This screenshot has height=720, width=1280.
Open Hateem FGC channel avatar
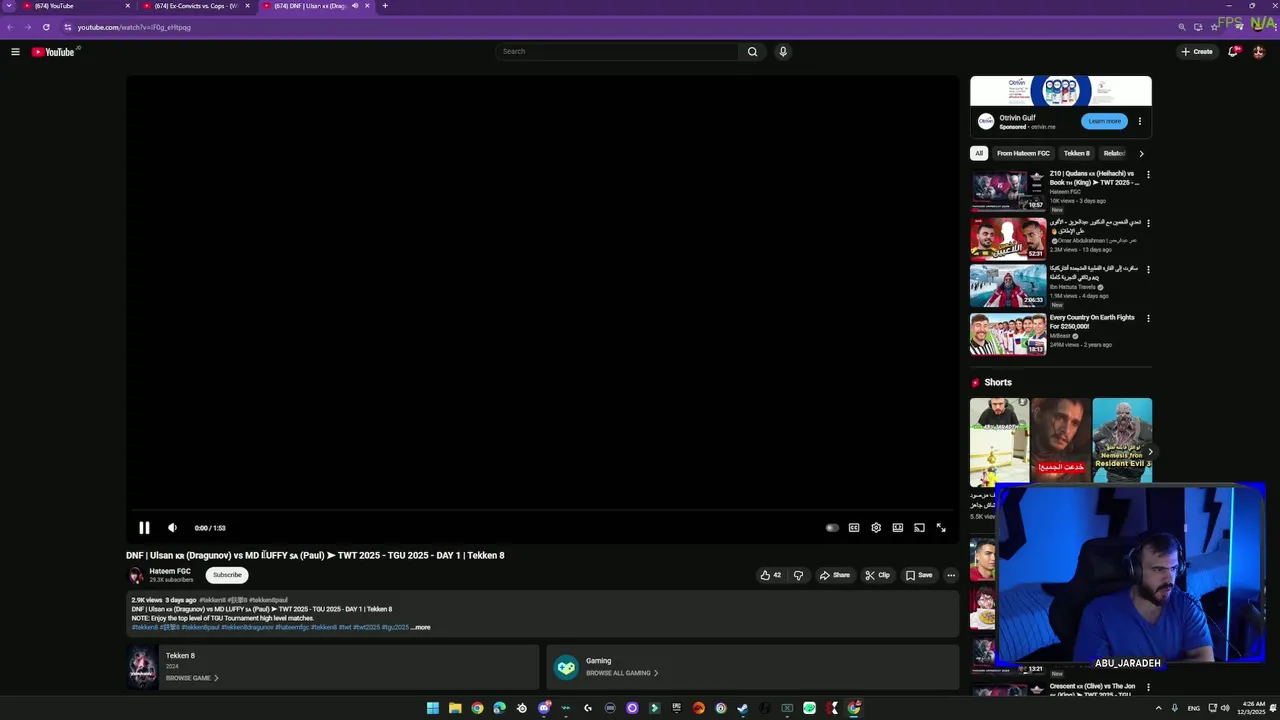[x=136, y=575]
